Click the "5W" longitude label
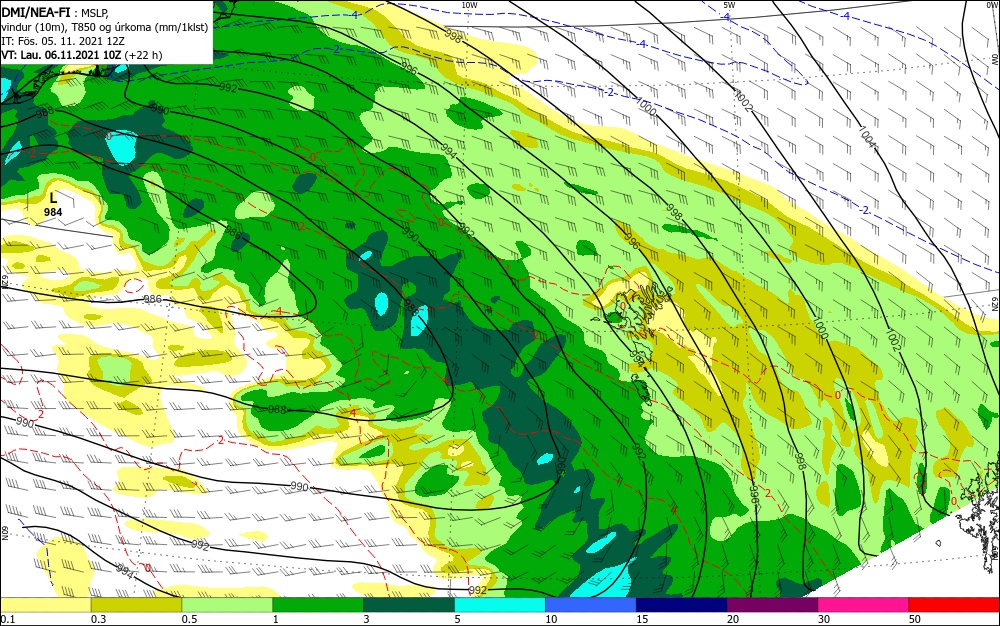Screen dimensions: 1000x626 click(730, 5)
